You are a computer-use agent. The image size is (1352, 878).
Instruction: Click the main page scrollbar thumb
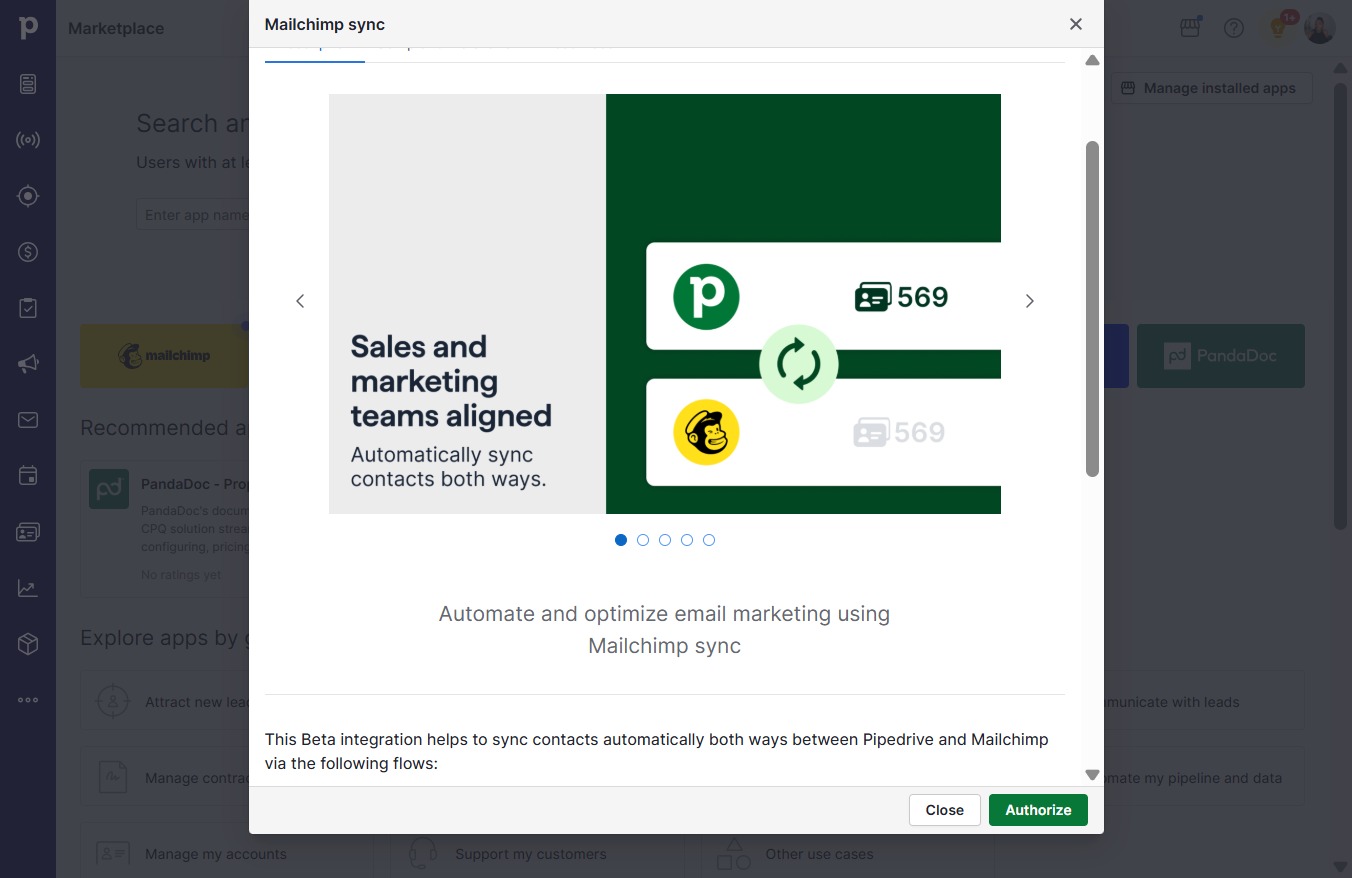[x=1341, y=305]
